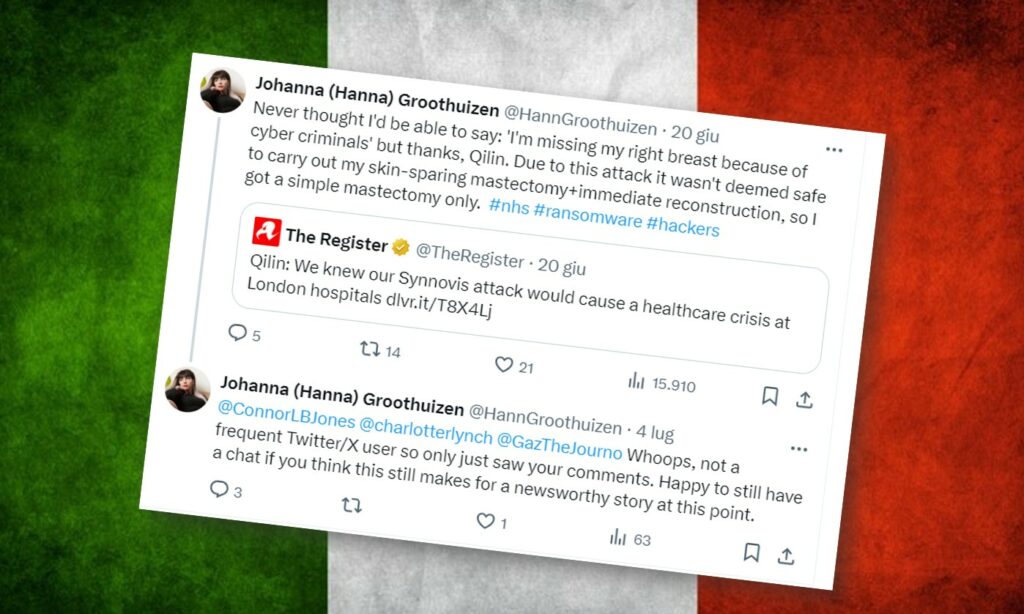Open the @GazTheJourno profile mention
The height and width of the screenshot is (614, 1024).
(x=559, y=445)
